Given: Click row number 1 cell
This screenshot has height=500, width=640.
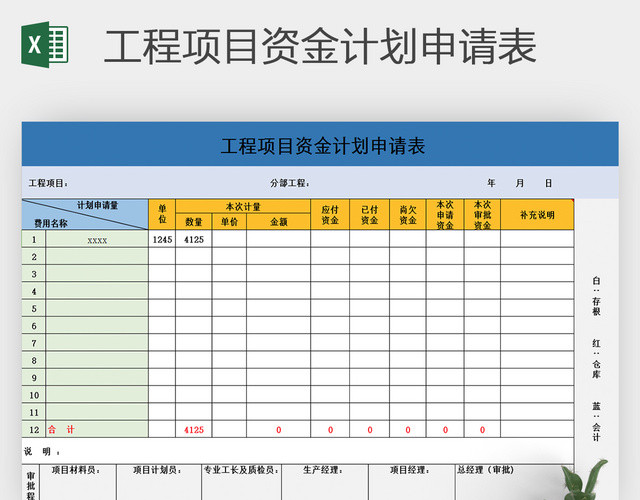Looking at the screenshot, I should [x=34, y=240].
